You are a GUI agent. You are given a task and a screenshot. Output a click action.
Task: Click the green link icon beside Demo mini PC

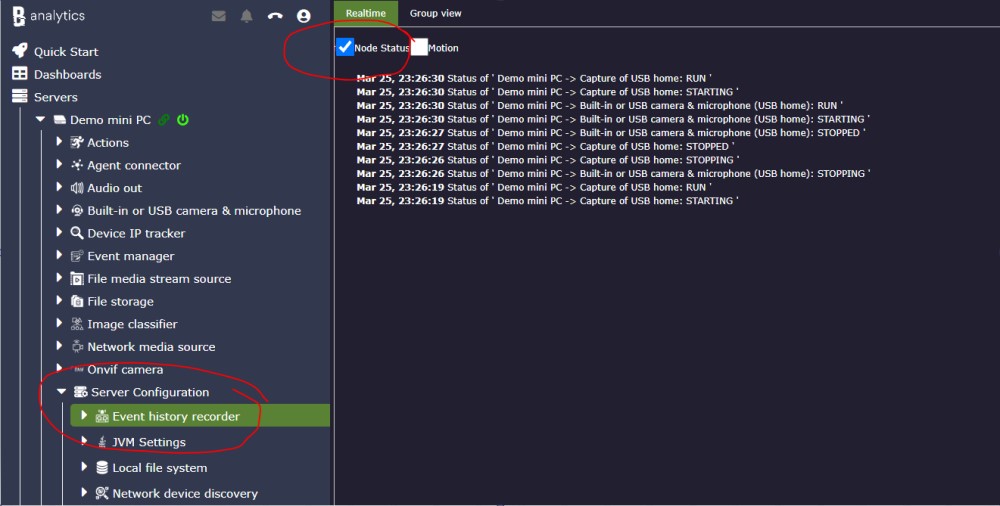point(164,120)
